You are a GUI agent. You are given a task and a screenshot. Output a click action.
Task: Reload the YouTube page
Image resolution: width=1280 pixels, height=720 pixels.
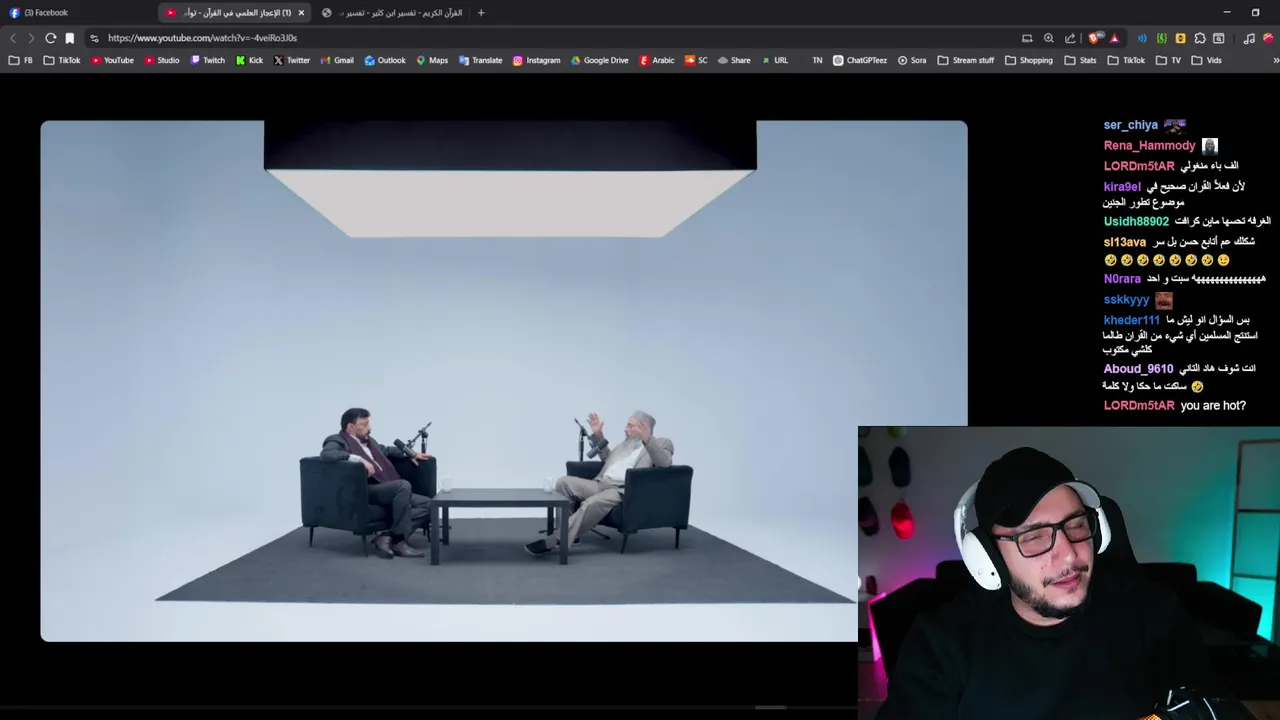[x=50, y=38]
